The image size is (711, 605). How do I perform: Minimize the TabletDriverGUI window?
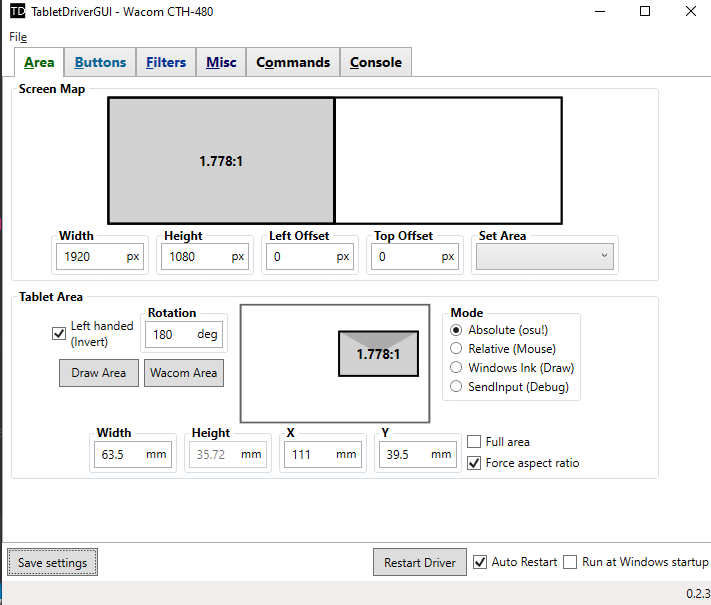[x=600, y=11]
